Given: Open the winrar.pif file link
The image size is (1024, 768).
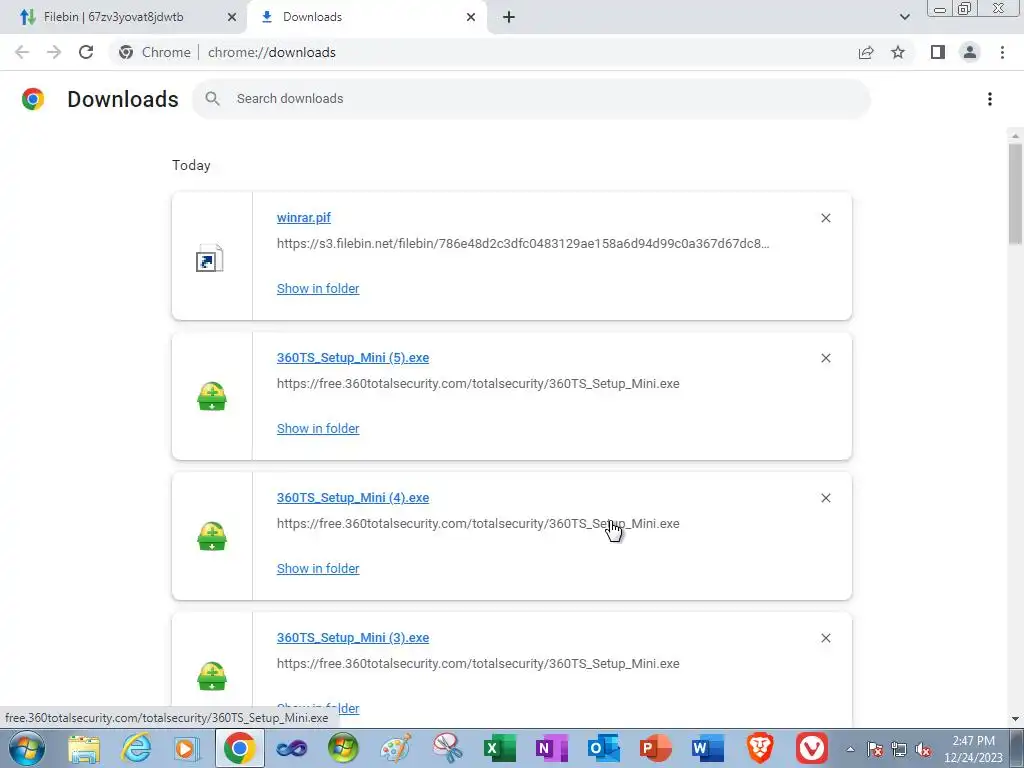Looking at the screenshot, I should 304,217.
